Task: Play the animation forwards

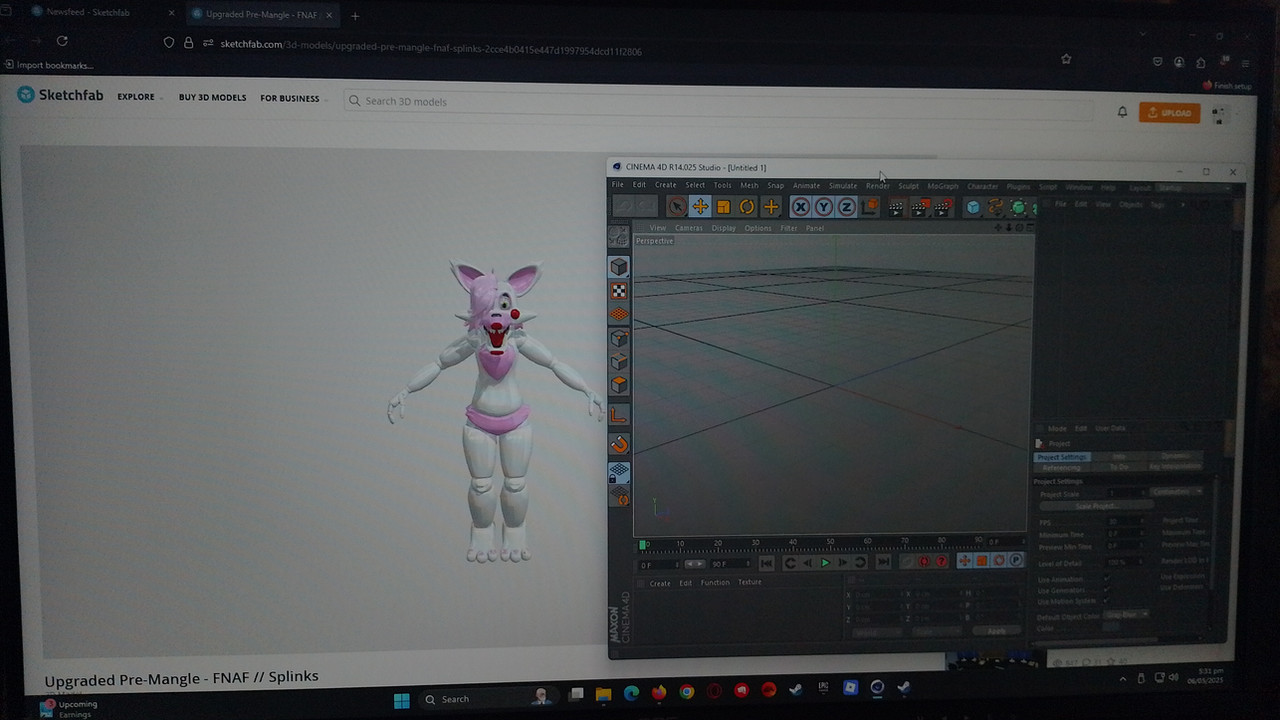Action: point(825,563)
